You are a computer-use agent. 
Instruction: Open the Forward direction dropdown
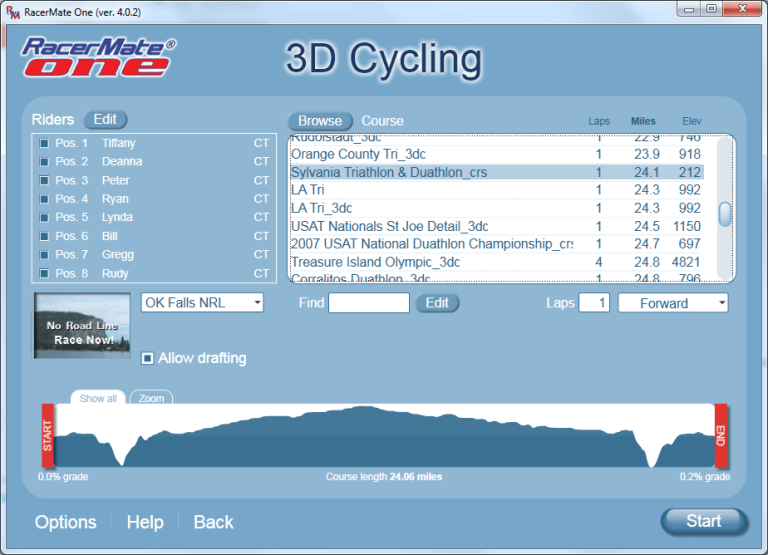click(x=672, y=303)
